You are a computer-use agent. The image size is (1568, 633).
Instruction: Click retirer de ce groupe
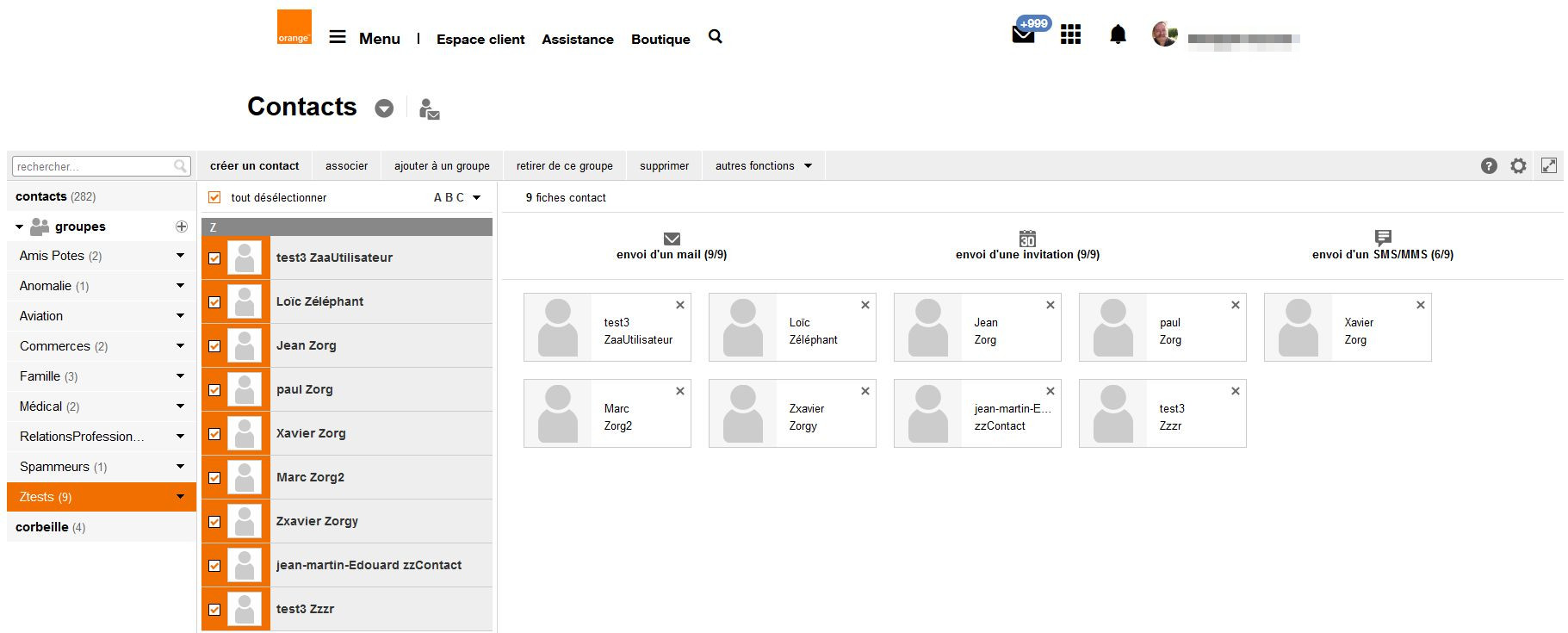[565, 166]
